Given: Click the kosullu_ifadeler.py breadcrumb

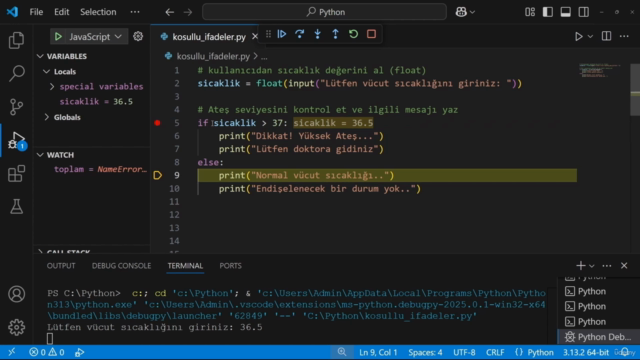Looking at the screenshot, I should click(213, 56).
